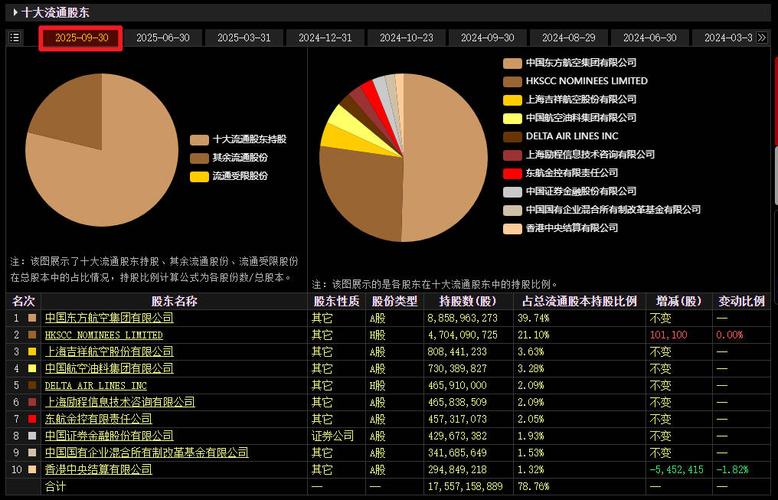Open shareholder link DELTA AIR LINES INC in table
778x500 pixels.
(96, 385)
